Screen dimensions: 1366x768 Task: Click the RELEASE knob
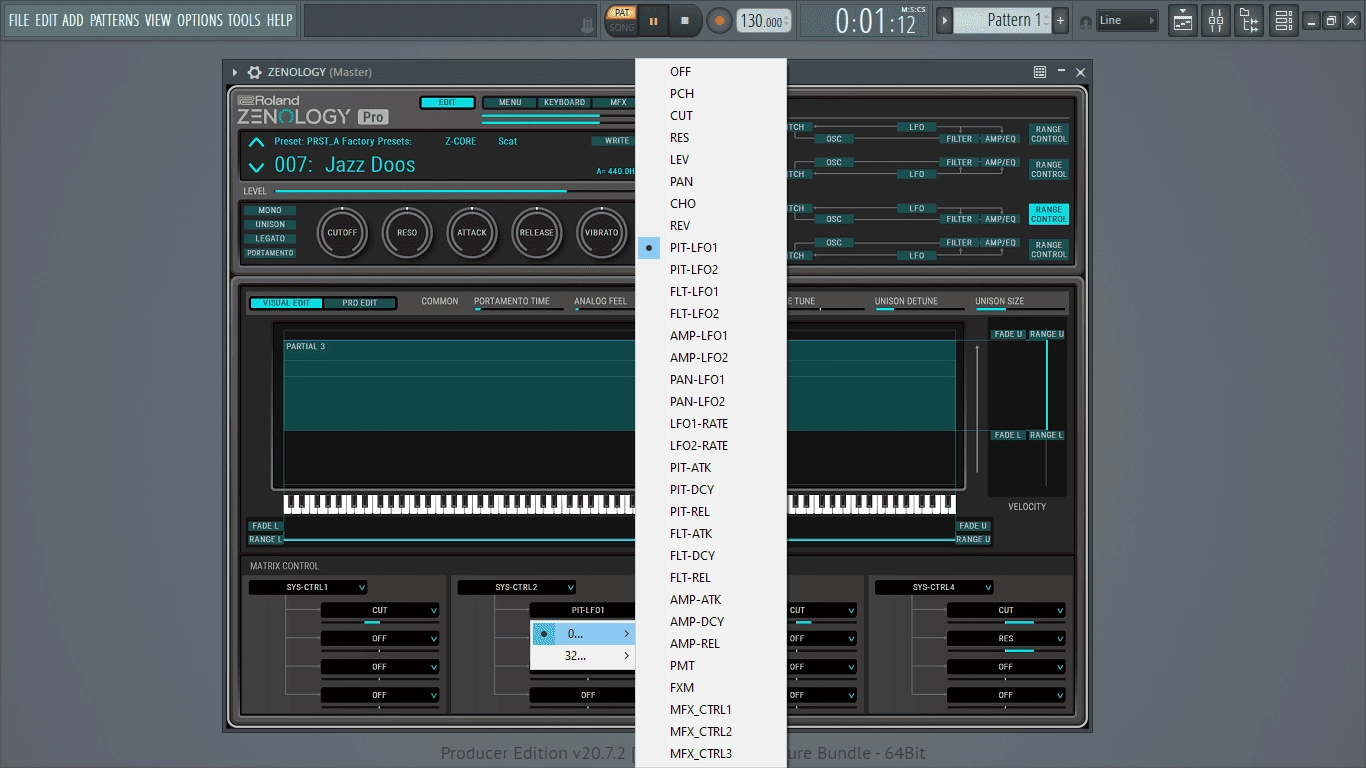(536, 232)
